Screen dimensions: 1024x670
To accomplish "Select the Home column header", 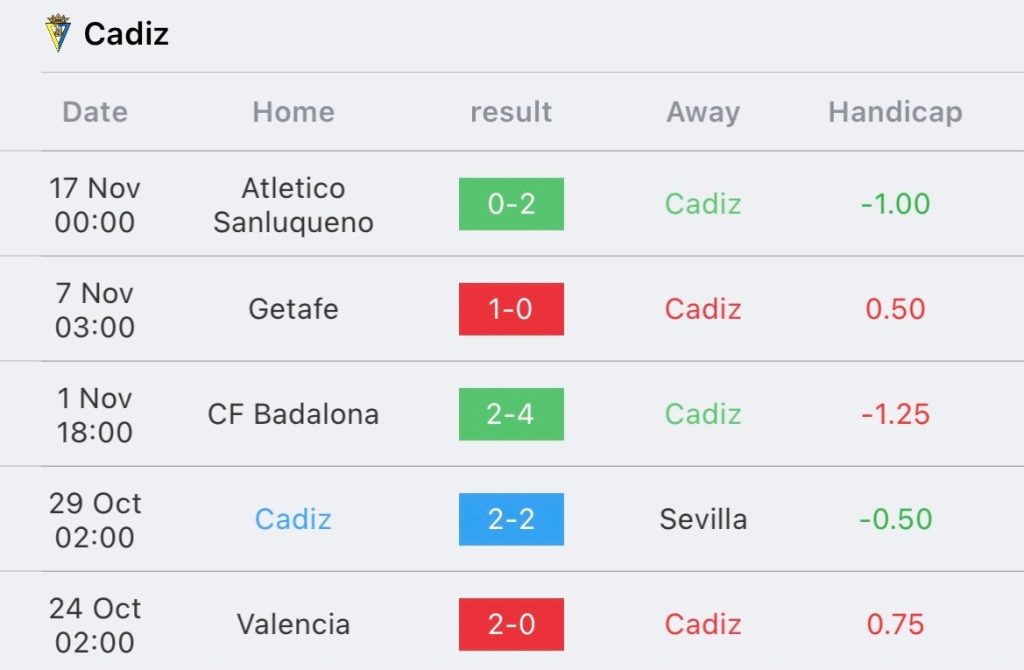I will click(x=293, y=112).
